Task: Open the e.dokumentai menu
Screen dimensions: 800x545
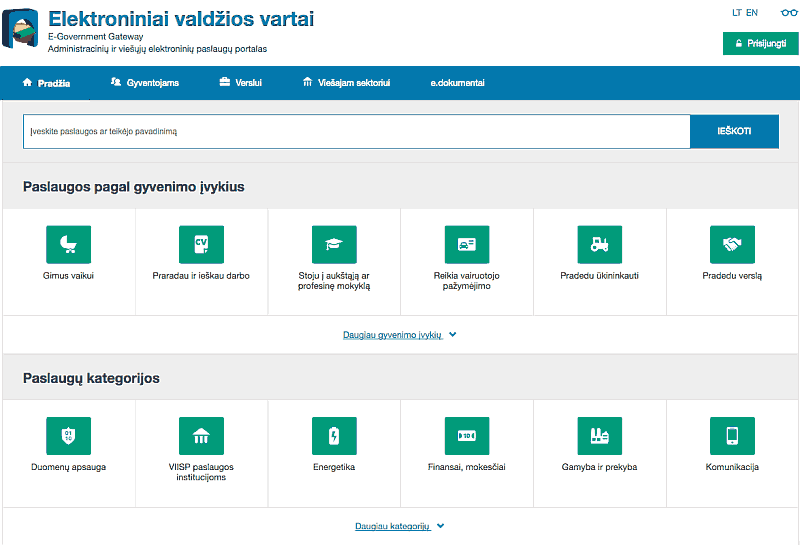Action: (x=457, y=83)
